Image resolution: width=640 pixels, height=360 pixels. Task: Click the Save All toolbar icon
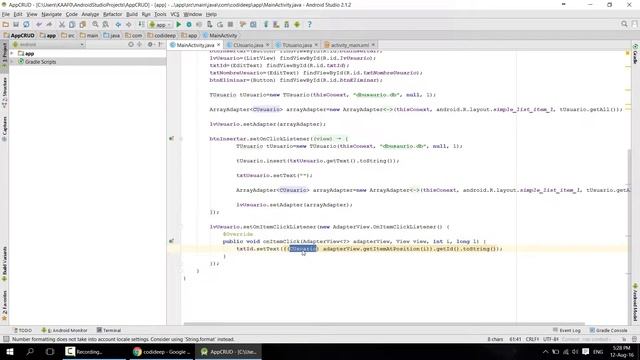pos(16,24)
